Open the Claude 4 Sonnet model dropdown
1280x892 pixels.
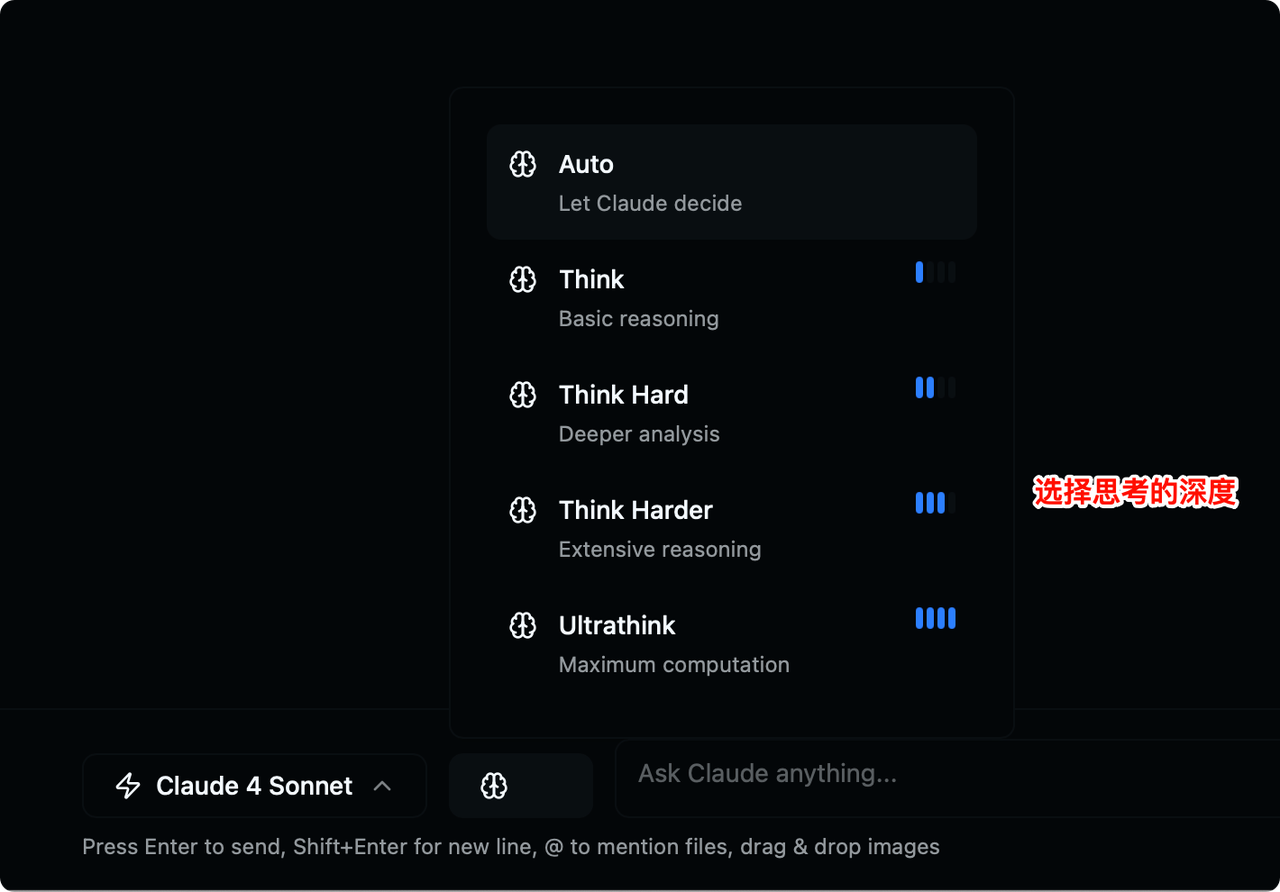[254, 786]
